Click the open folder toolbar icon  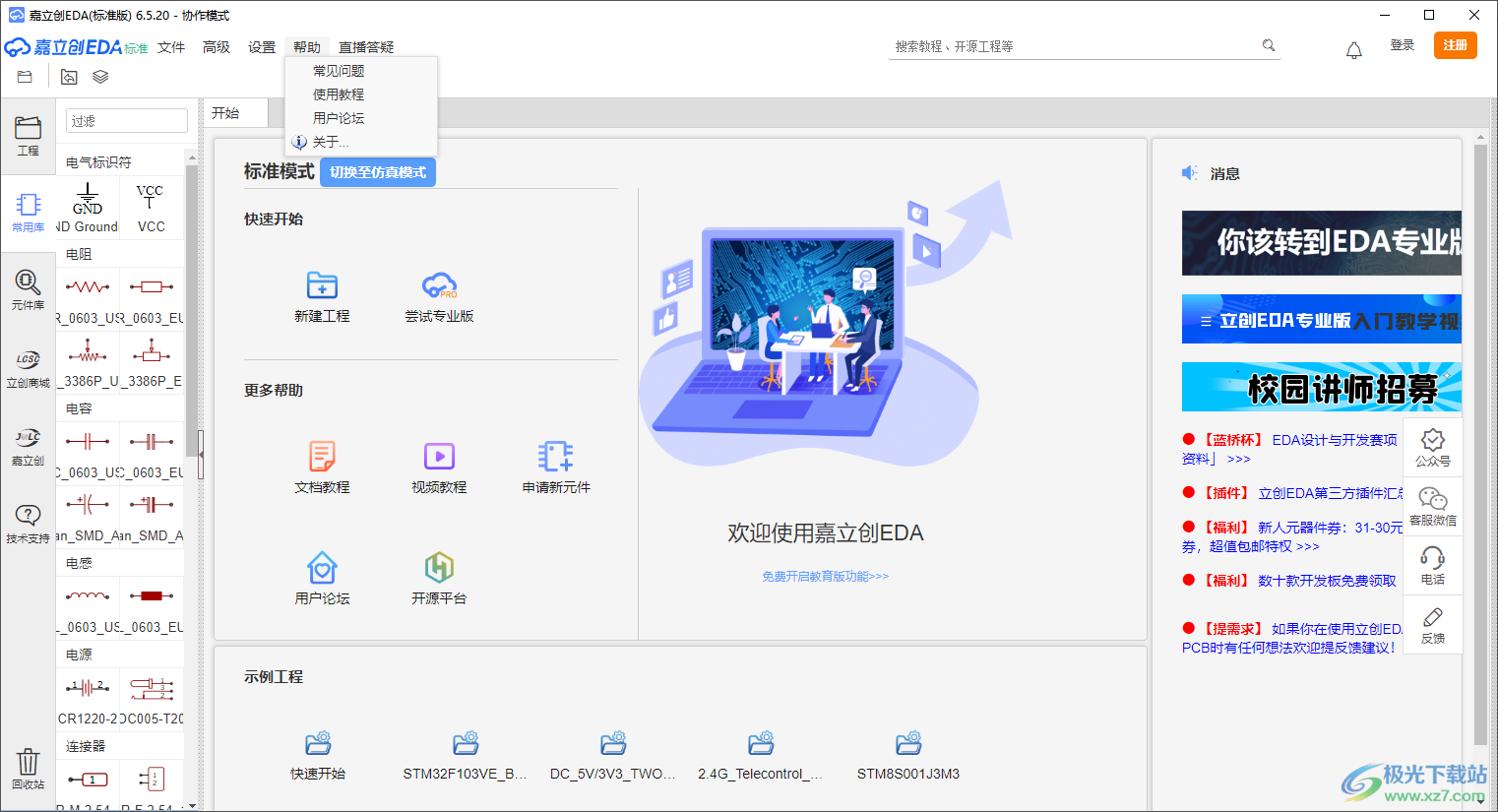(25, 77)
